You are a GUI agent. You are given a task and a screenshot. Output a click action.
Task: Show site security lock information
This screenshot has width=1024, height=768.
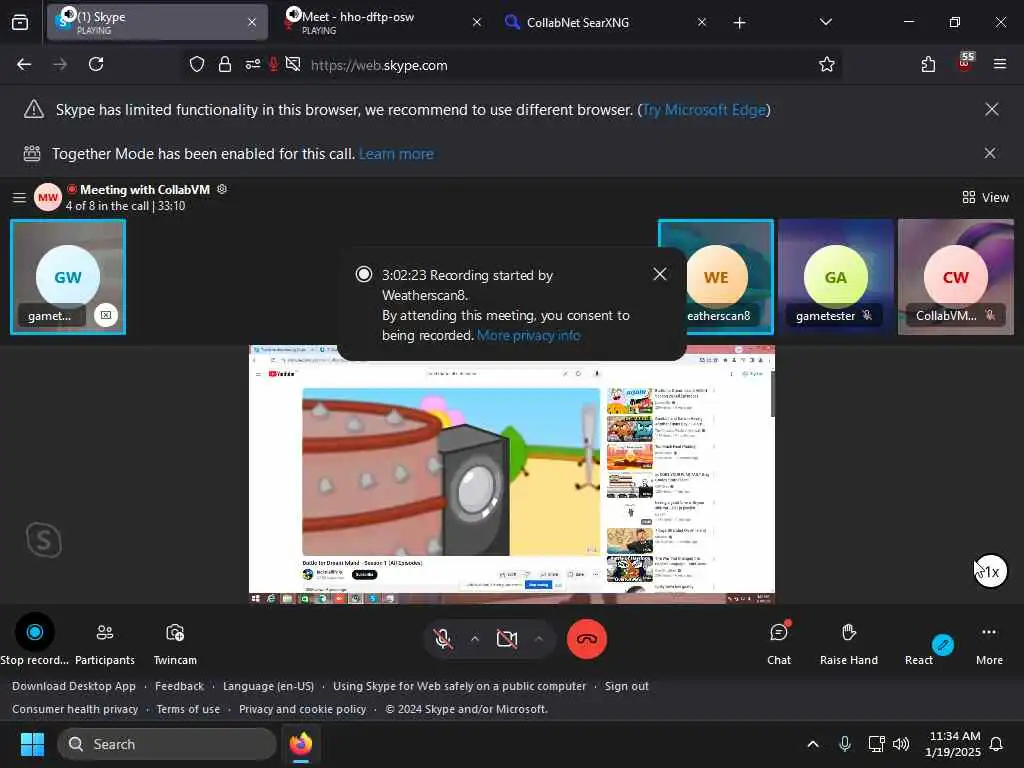225,64
